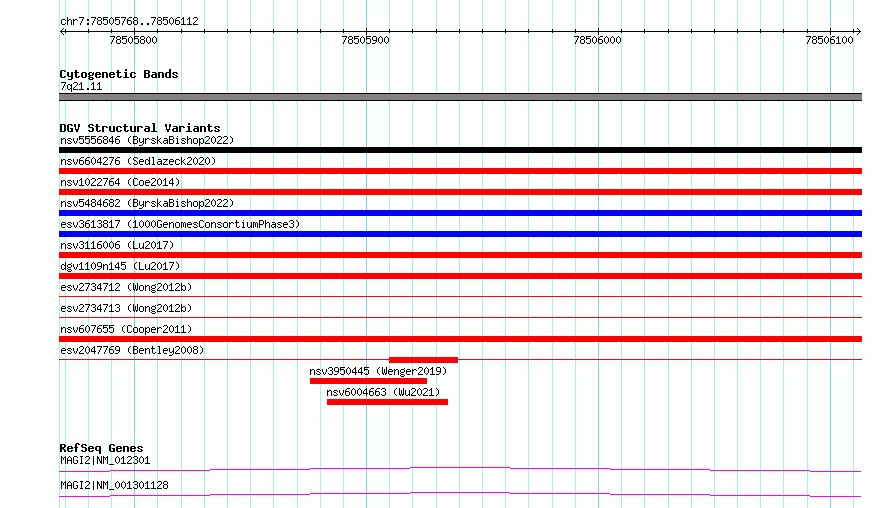Click the gray 7q21.11 cytogenetic band bar

460,97
